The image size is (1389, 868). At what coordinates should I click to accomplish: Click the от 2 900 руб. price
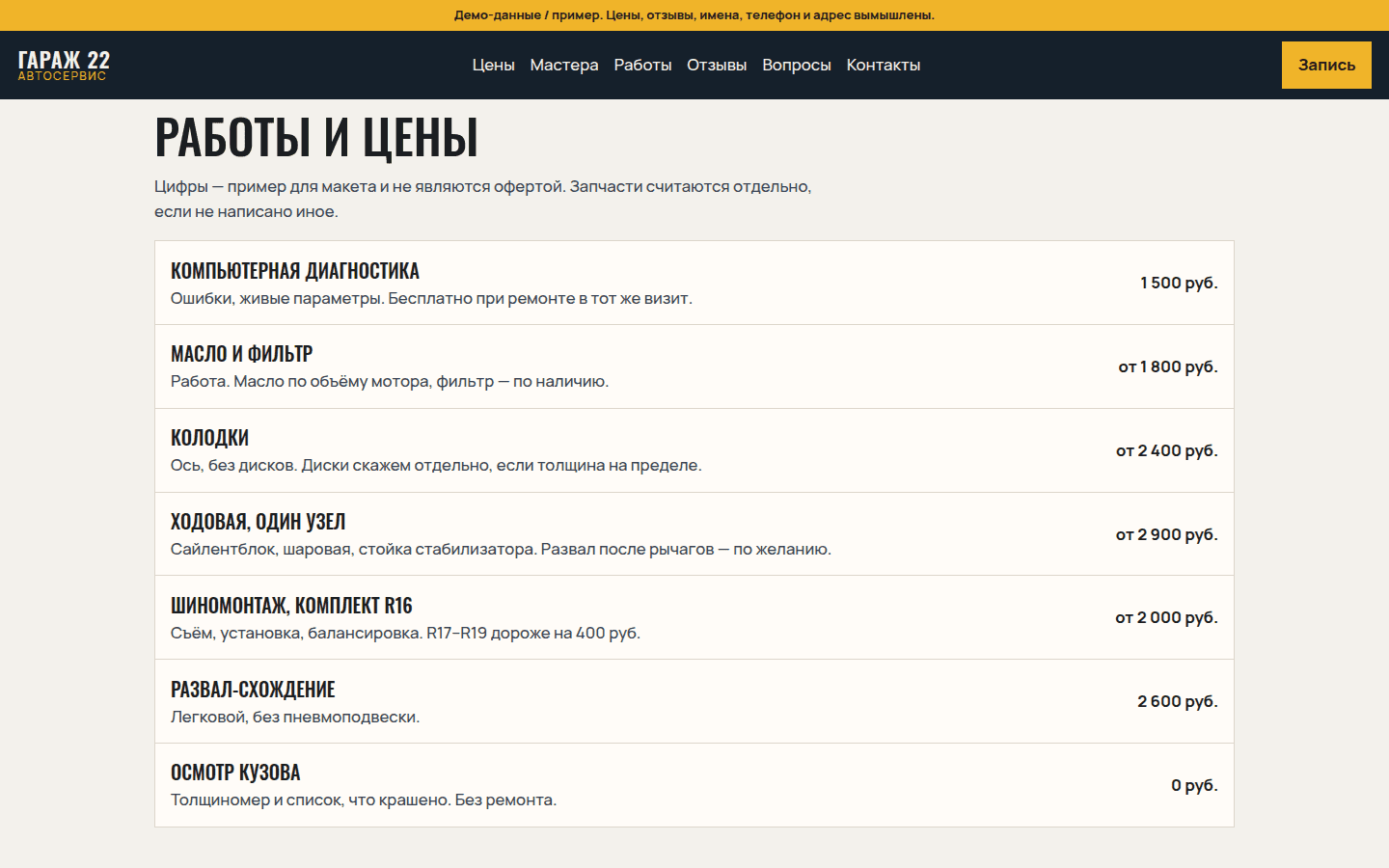[x=1167, y=534]
